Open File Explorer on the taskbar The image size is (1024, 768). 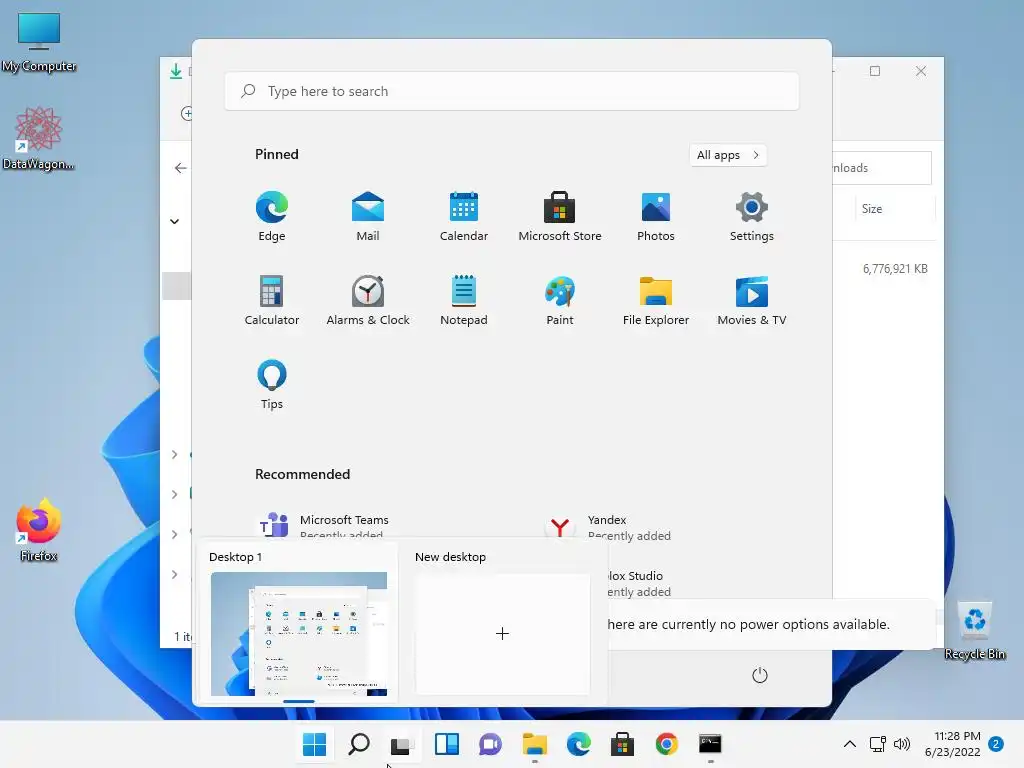(x=535, y=744)
